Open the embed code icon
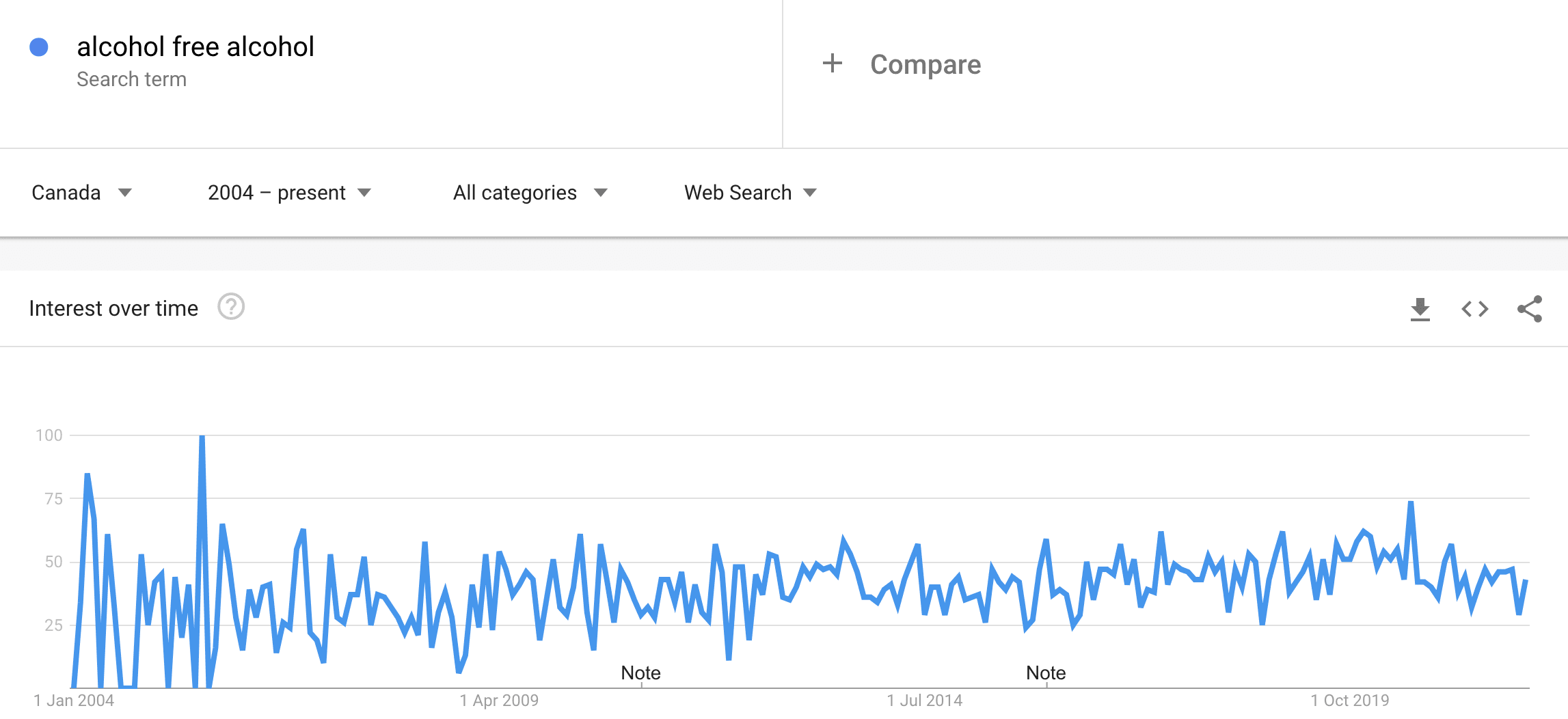Viewport: 1568px width, 719px height. 1475,309
